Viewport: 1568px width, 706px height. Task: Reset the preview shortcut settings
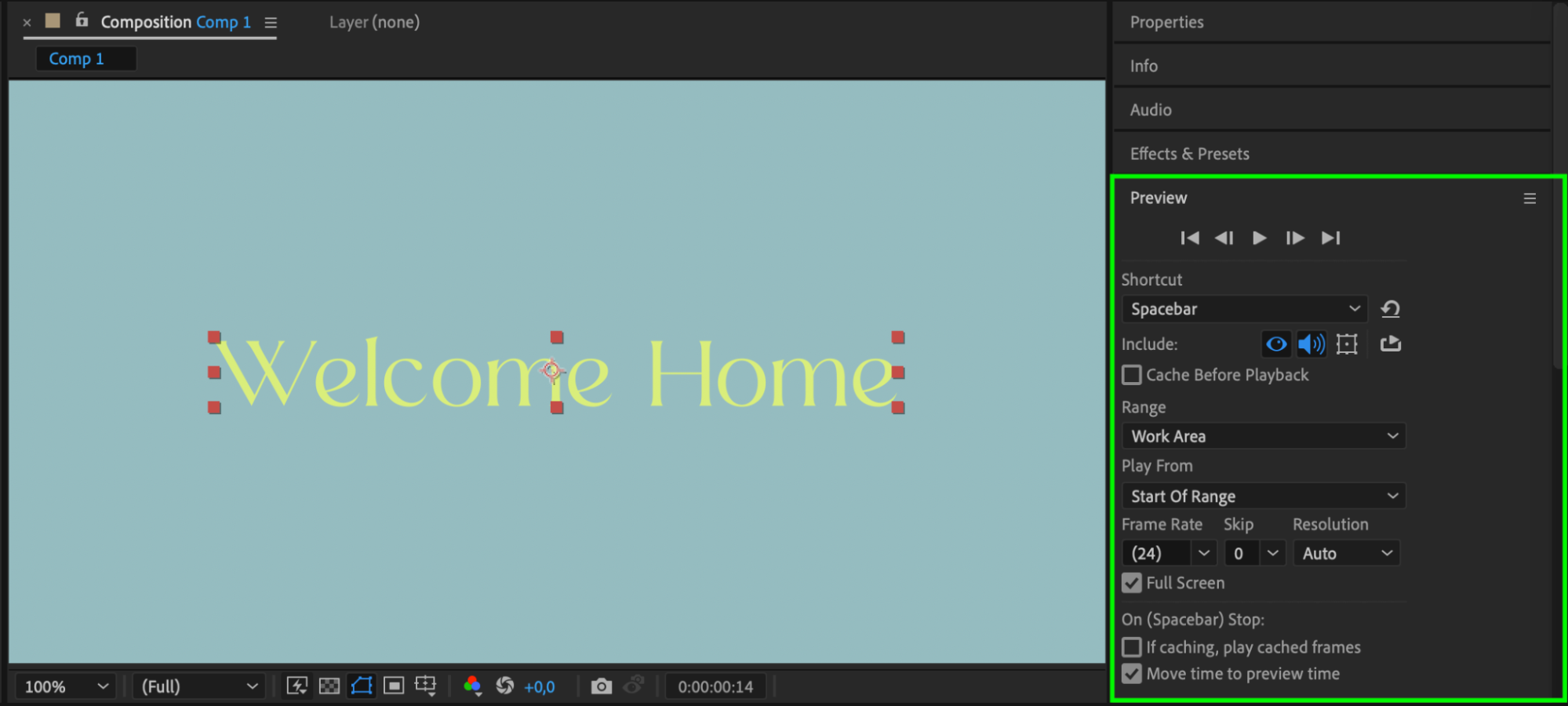(x=1391, y=309)
